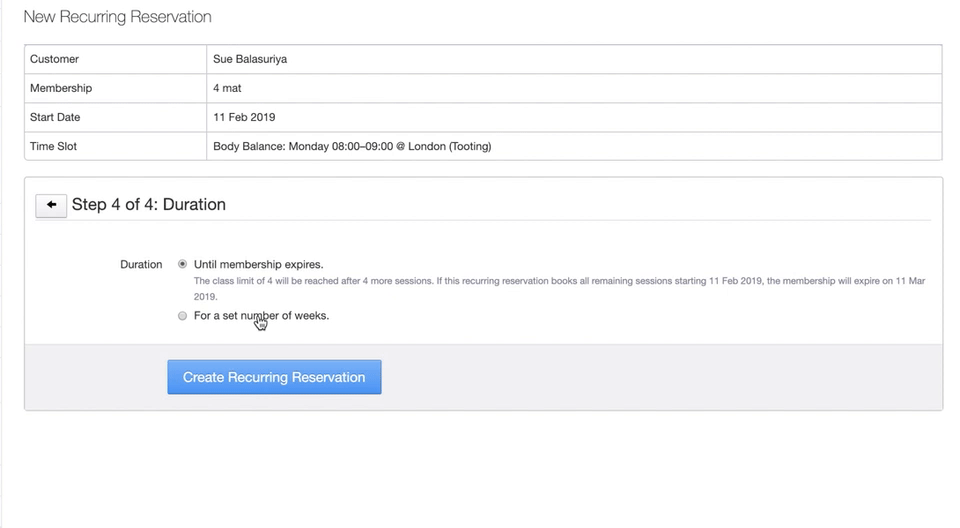Click the Time Slot row label
The height and width of the screenshot is (528, 960).
(x=53, y=146)
